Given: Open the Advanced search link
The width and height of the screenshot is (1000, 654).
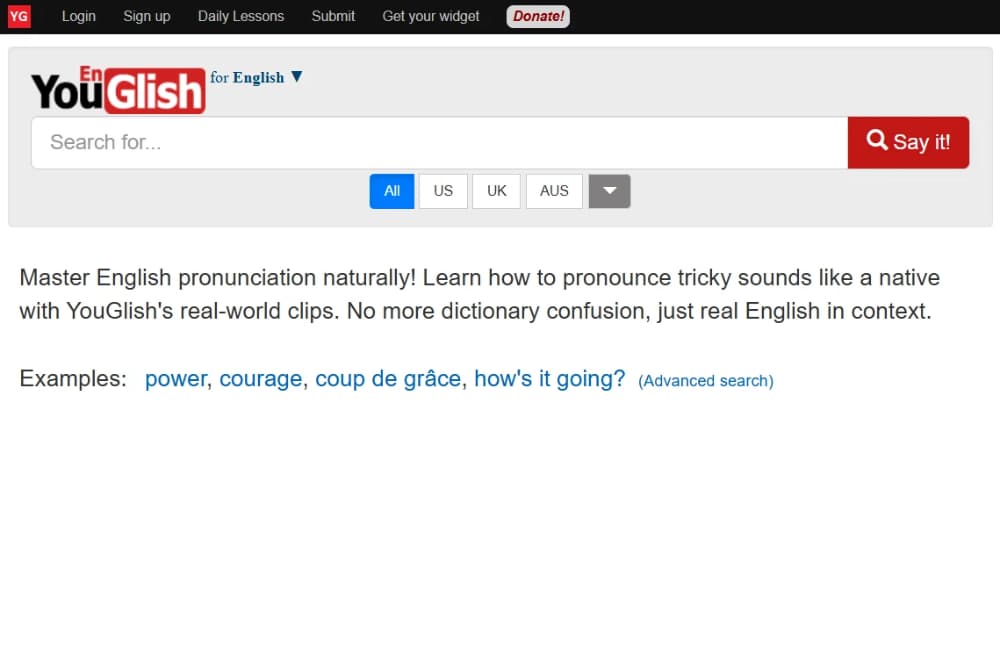Looking at the screenshot, I should (705, 381).
